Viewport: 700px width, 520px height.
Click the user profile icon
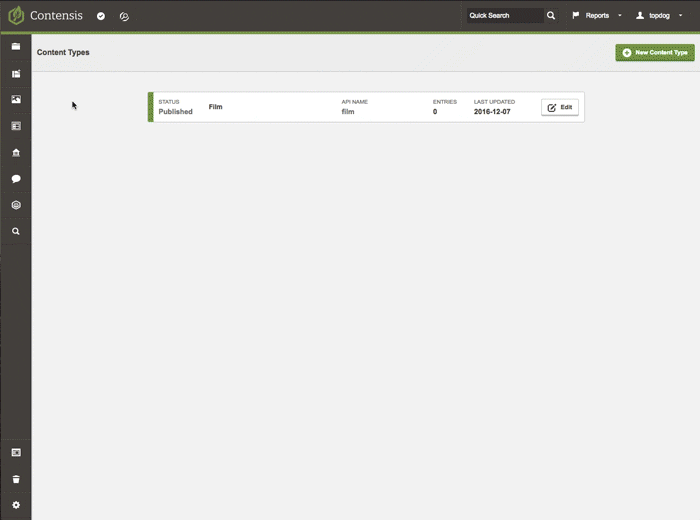640,15
